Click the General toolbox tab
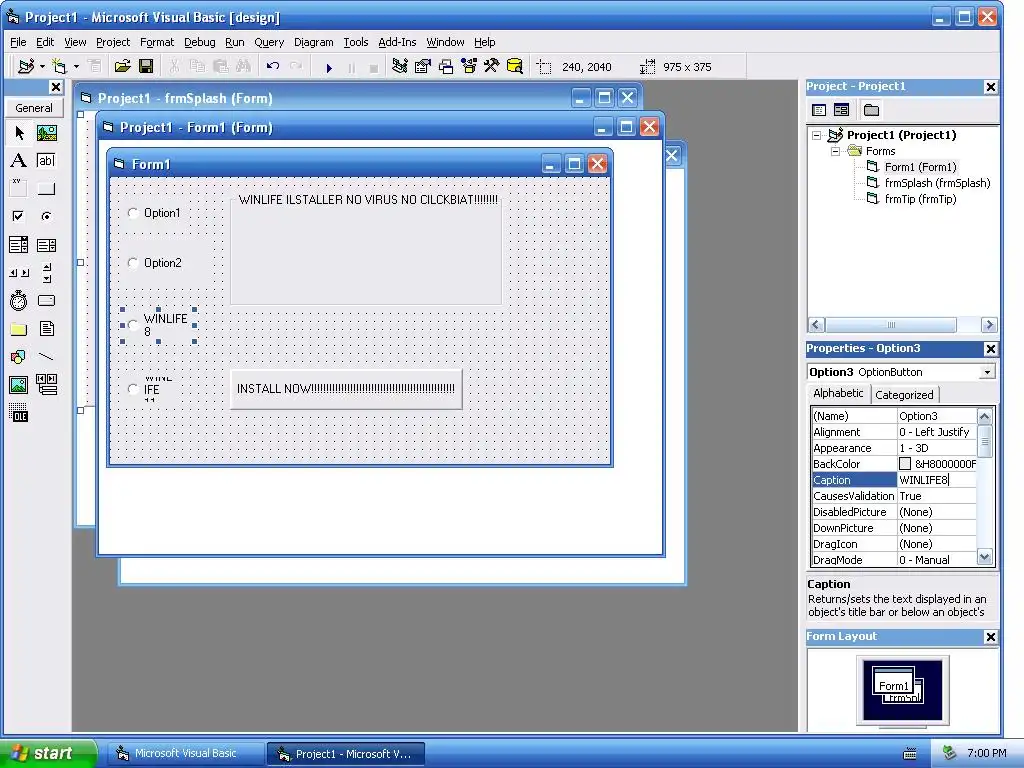 pyautogui.click(x=34, y=108)
